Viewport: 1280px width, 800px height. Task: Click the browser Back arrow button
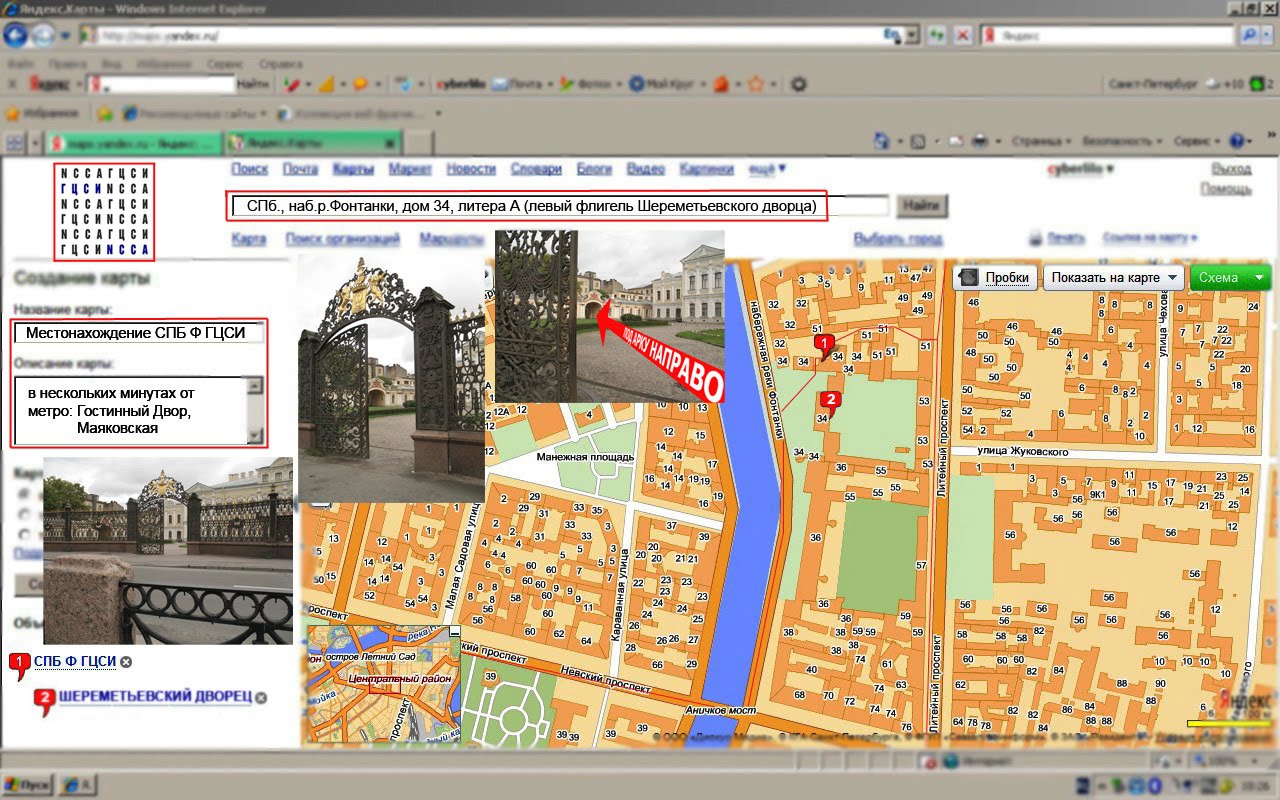click(x=16, y=35)
